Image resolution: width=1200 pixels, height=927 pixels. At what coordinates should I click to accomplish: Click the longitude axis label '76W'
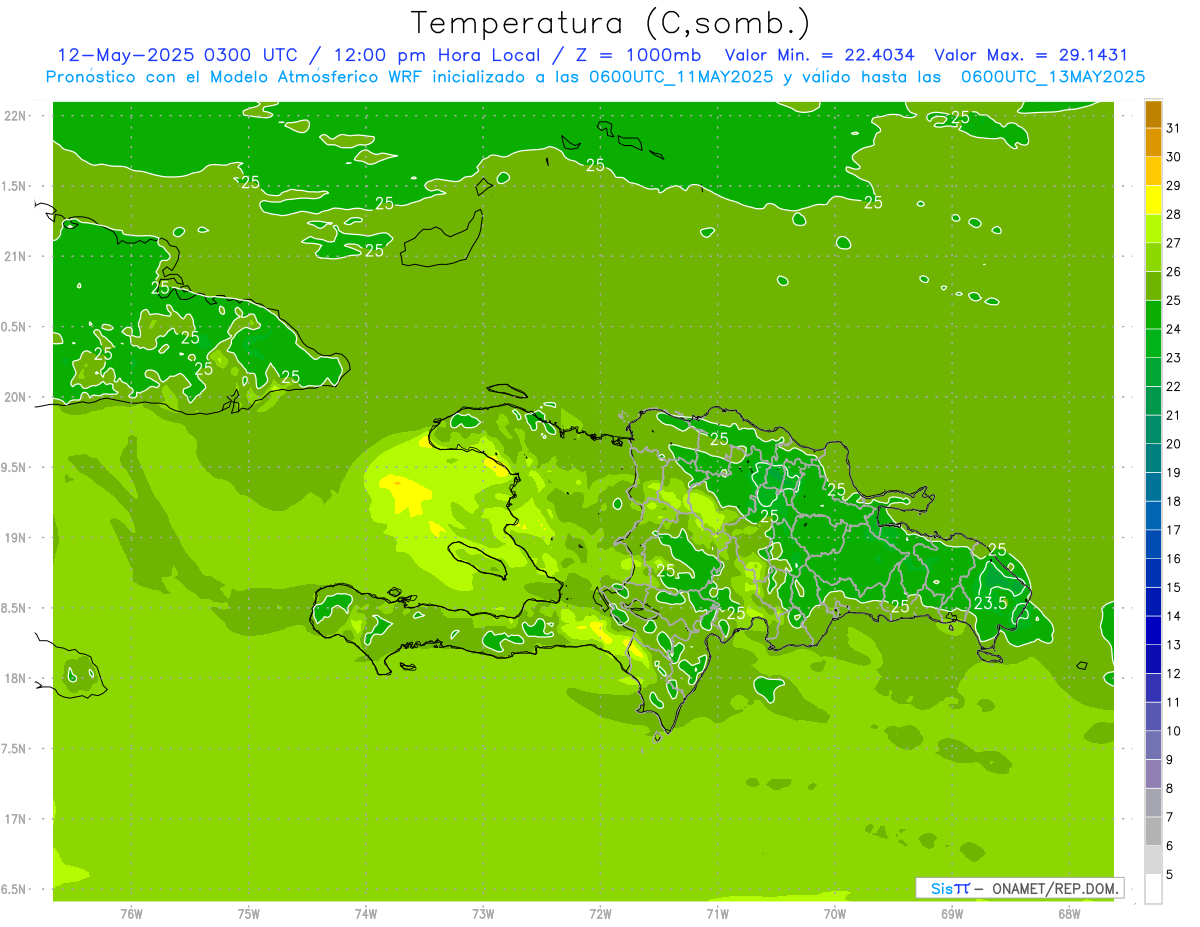(x=131, y=914)
